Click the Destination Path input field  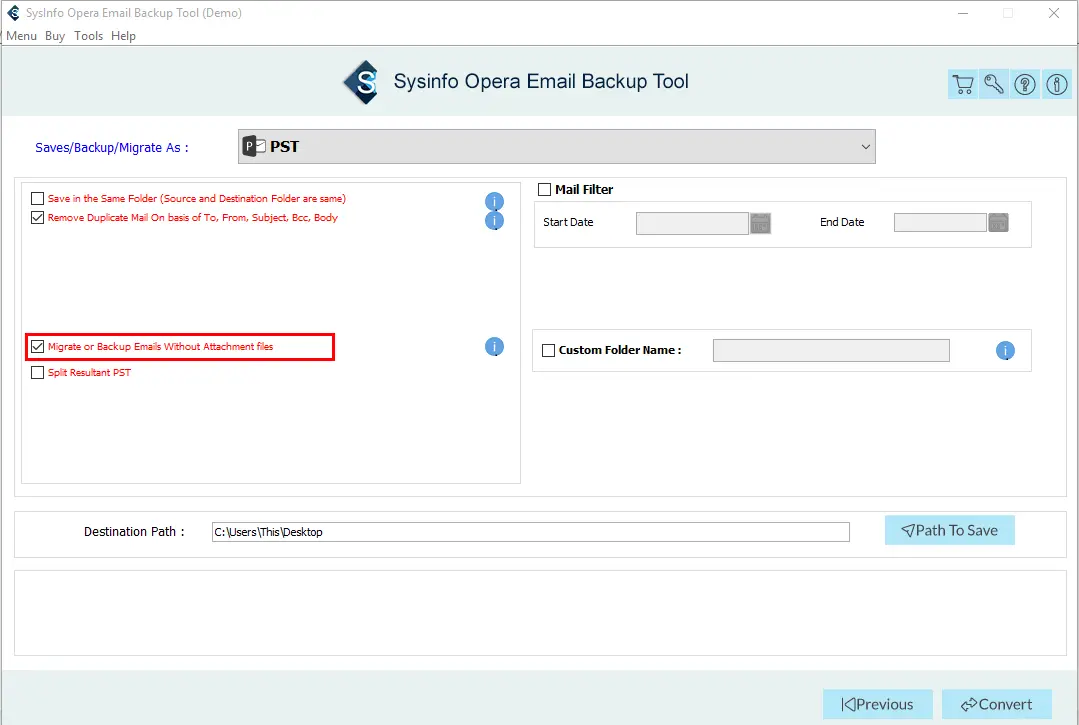pos(531,532)
